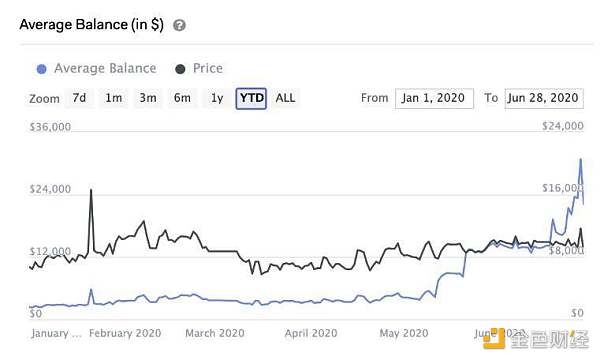Image resolution: width=600 pixels, height=360 pixels.
Task: Click the From date field Jan 1, 2020
Action: pos(434,98)
